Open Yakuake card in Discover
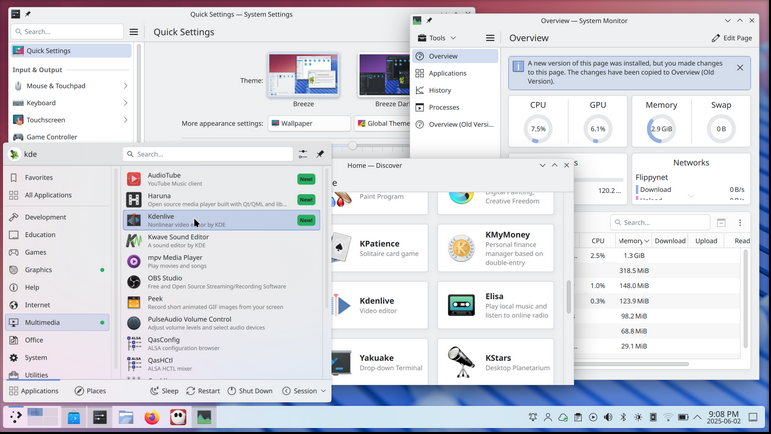 380,362
